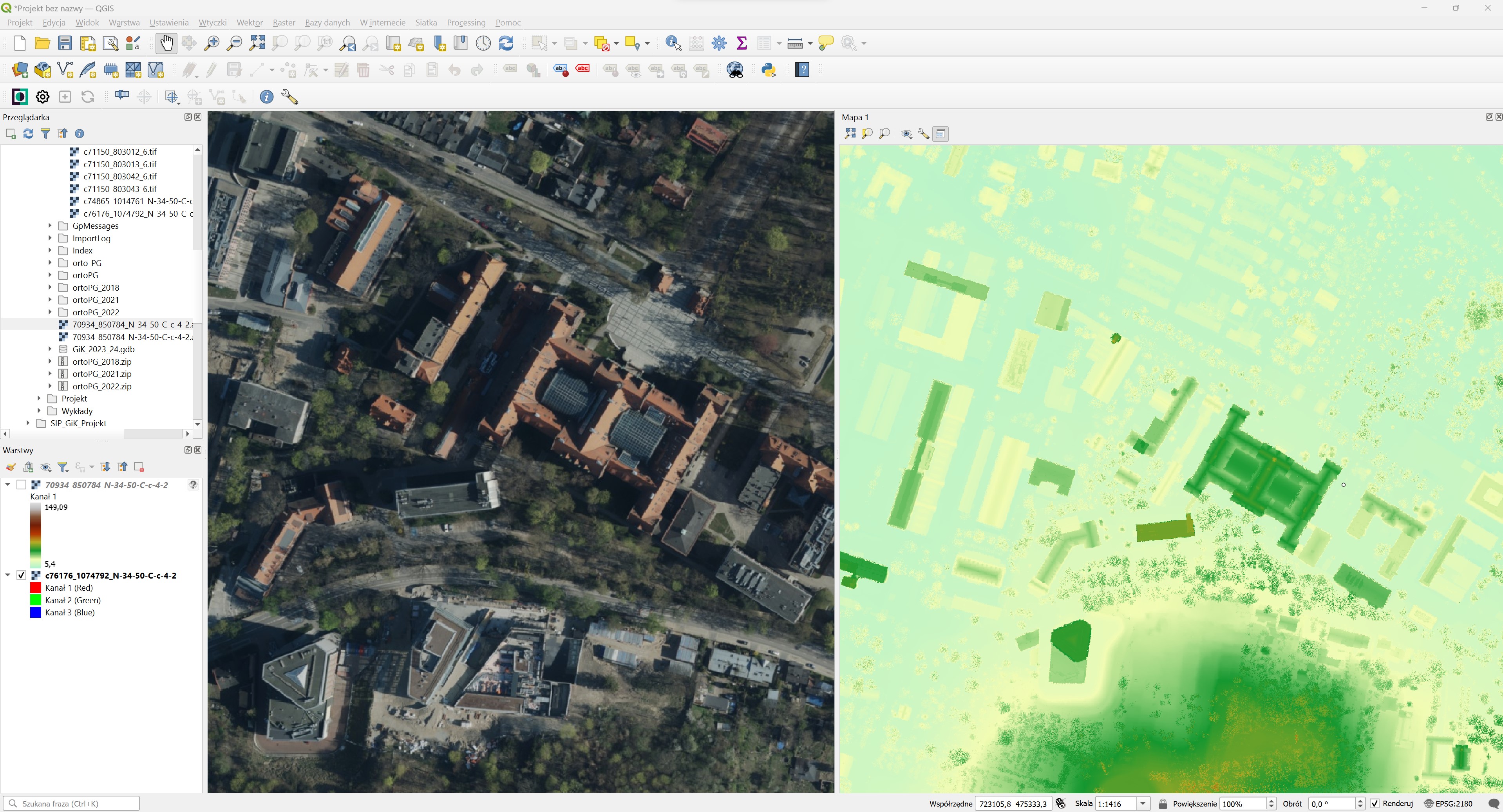Increase the Powiększenie magnification value
The width and height of the screenshot is (1503, 812).
(1272, 800)
